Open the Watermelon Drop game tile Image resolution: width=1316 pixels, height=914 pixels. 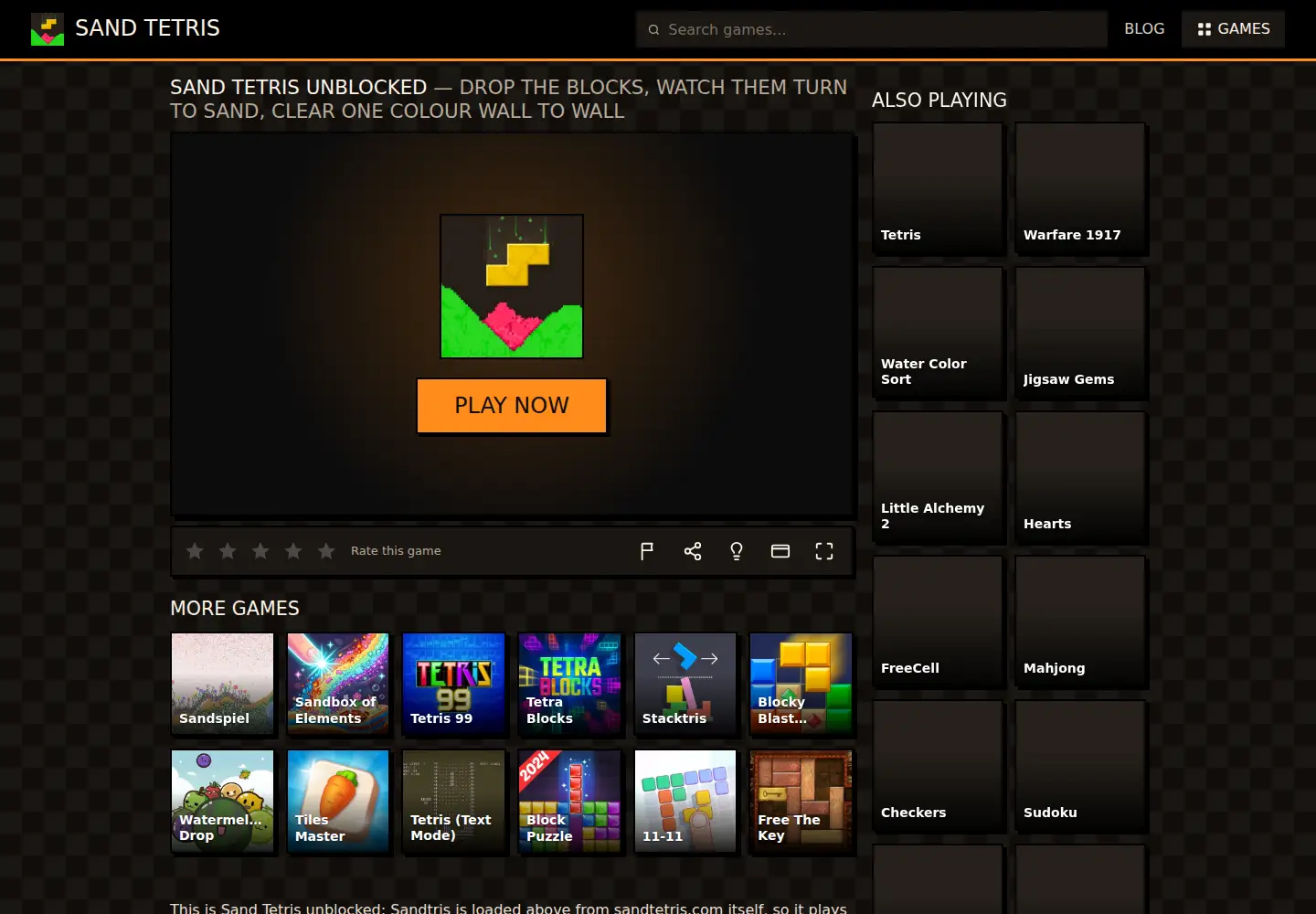[x=222, y=801]
